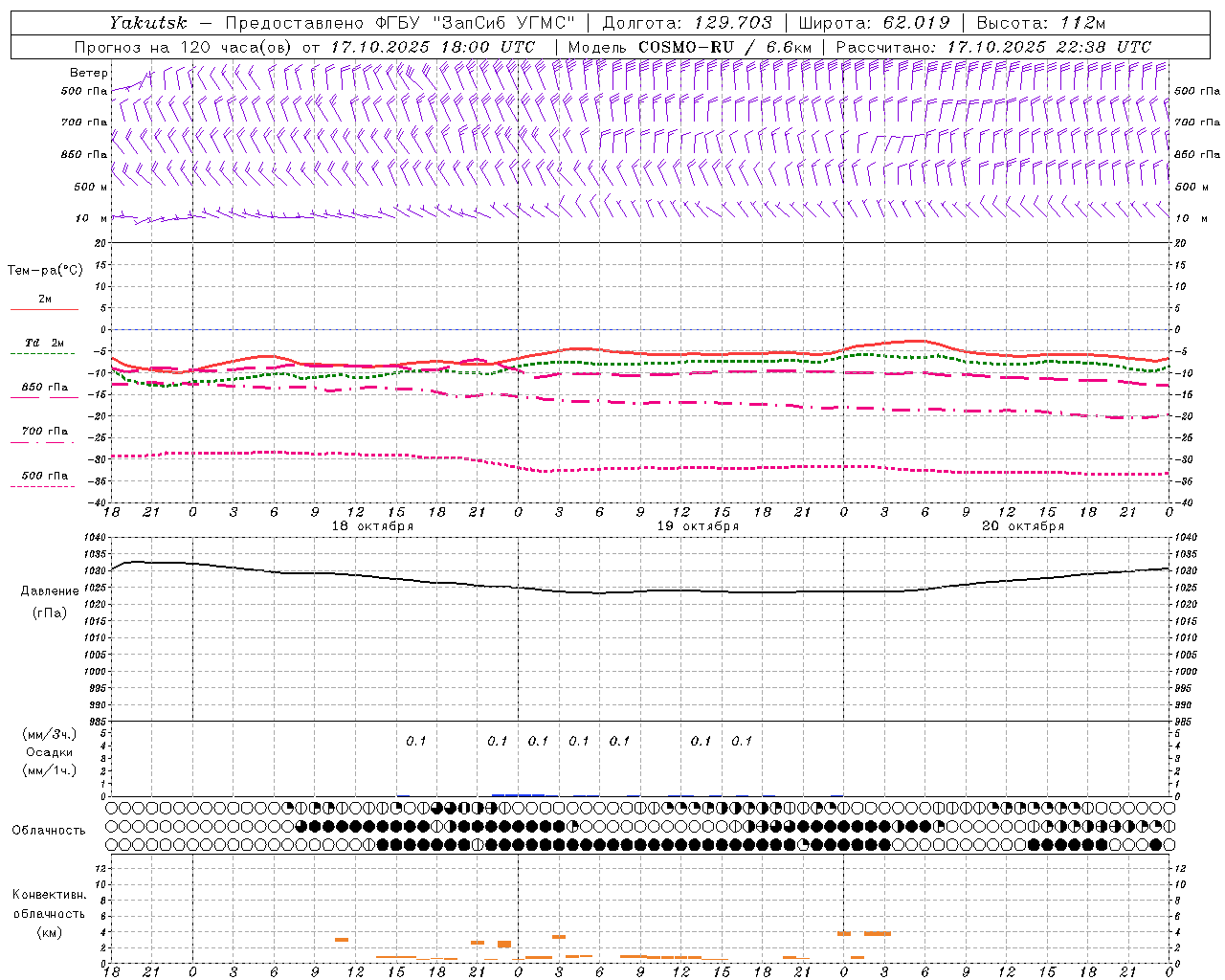The image size is (1225, 980).
Task: Click the '(мм/3ч.)' precipitation unit label
Action: coord(50,734)
